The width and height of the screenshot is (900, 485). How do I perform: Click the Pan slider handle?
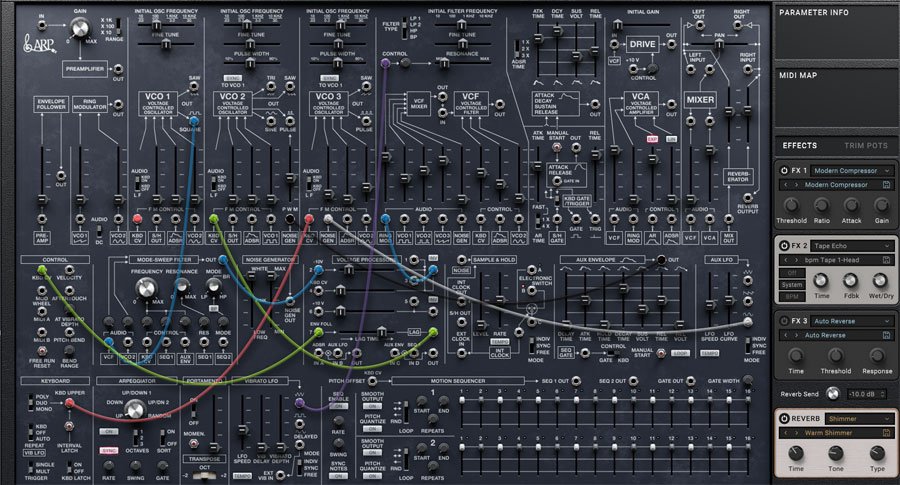coord(718,45)
